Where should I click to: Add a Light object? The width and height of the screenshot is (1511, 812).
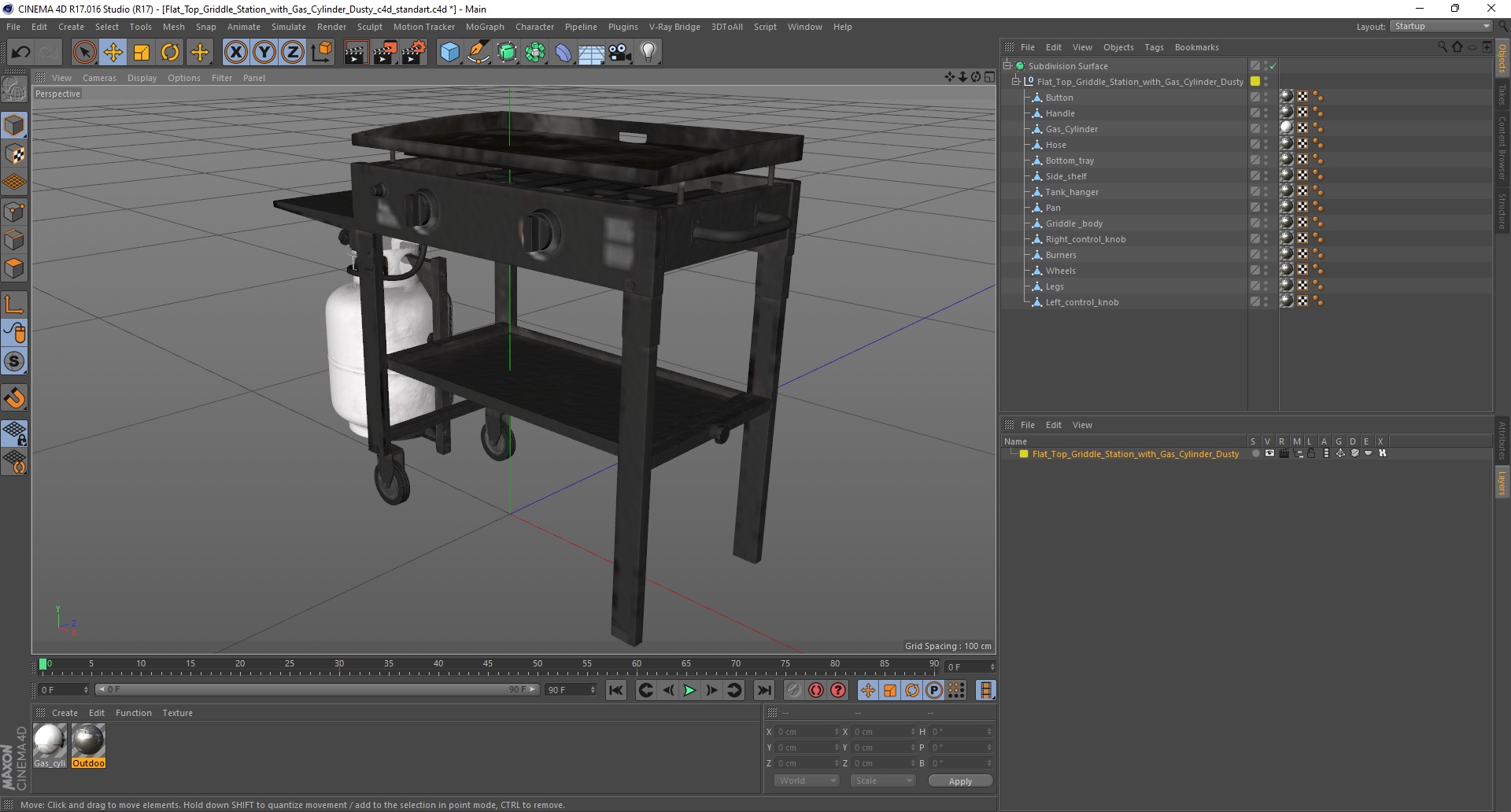[648, 53]
